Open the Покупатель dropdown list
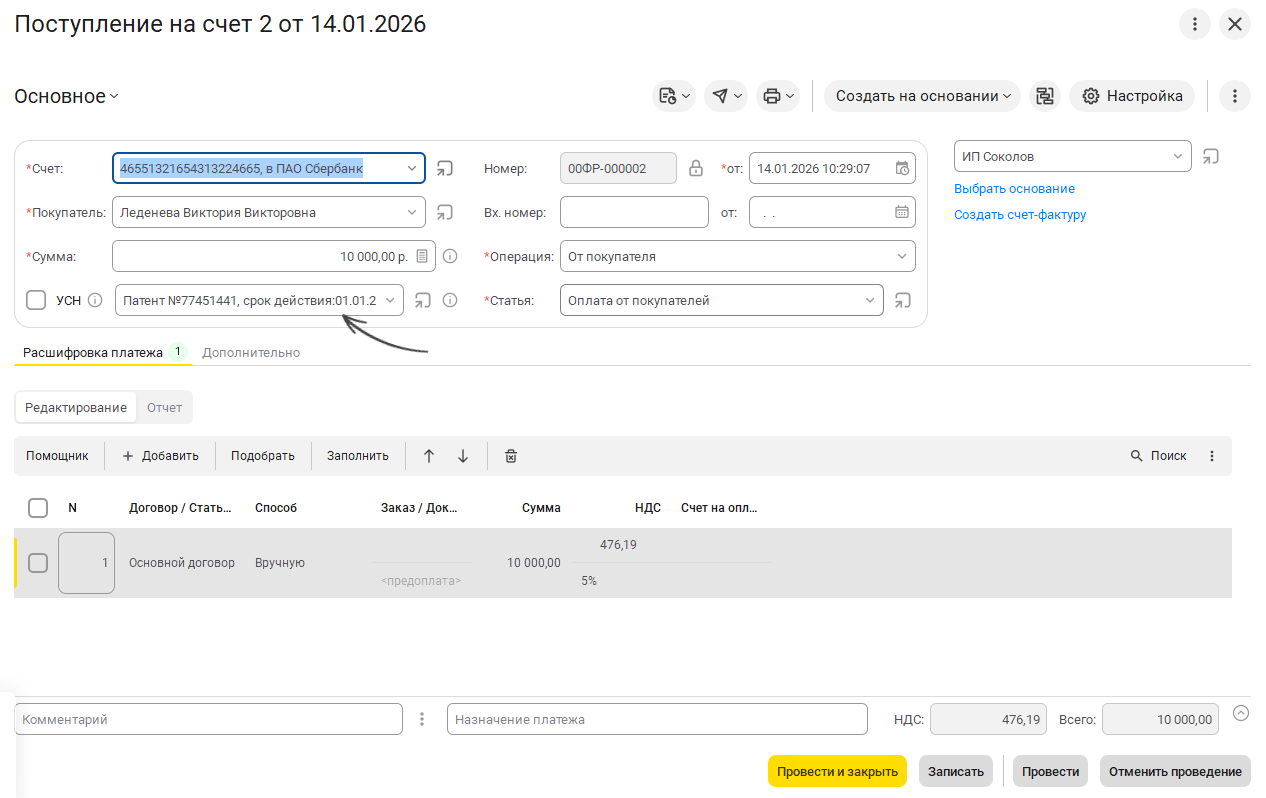1266x798 pixels. click(412, 212)
